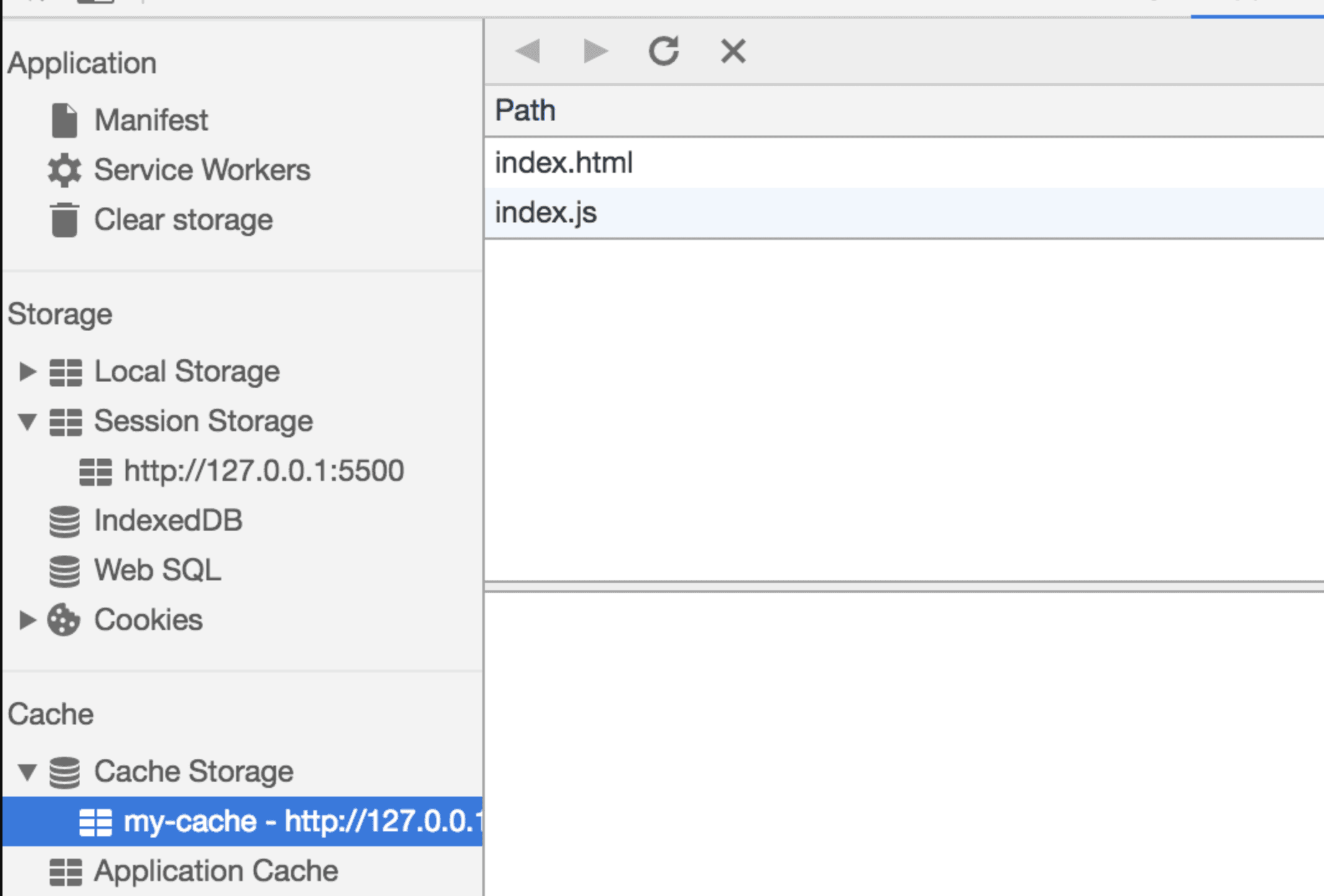Click the delete selected entry X icon
Image resolution: width=1324 pixels, height=896 pixels.
(x=733, y=51)
